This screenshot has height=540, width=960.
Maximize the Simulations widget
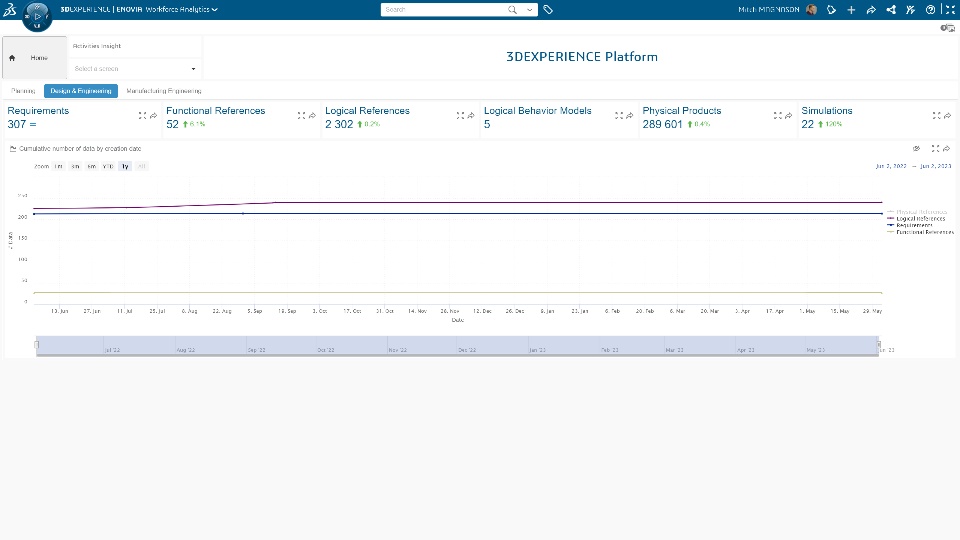[936, 115]
